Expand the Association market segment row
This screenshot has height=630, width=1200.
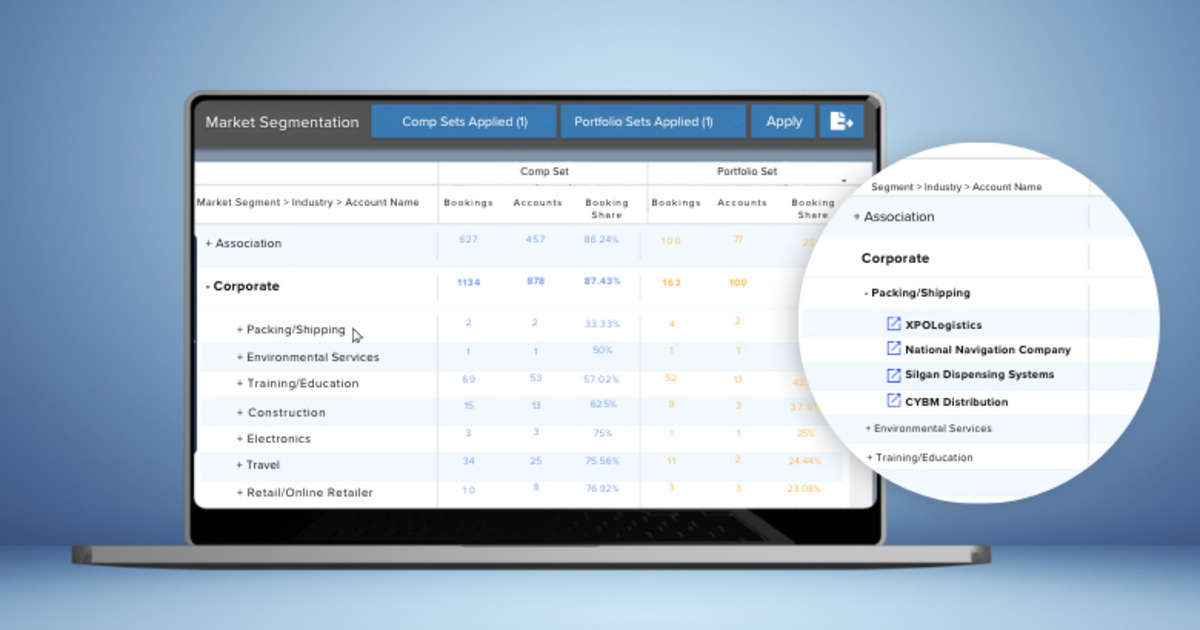pyautogui.click(x=209, y=244)
